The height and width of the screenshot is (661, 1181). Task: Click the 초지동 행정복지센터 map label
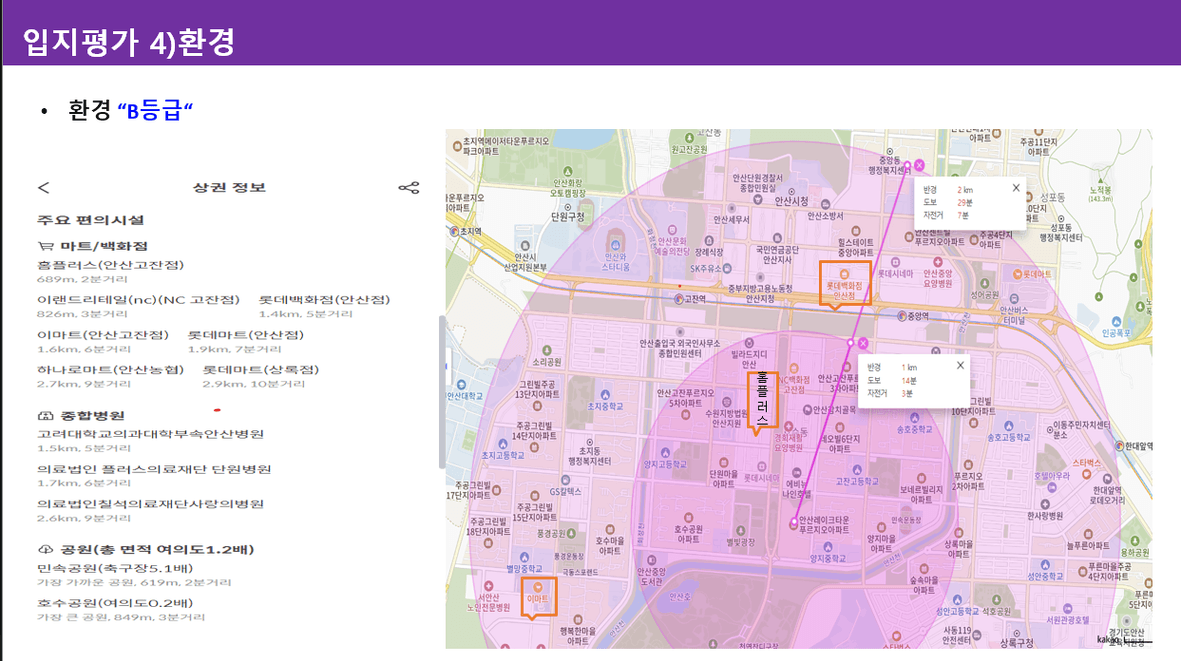pyautogui.click(x=589, y=456)
